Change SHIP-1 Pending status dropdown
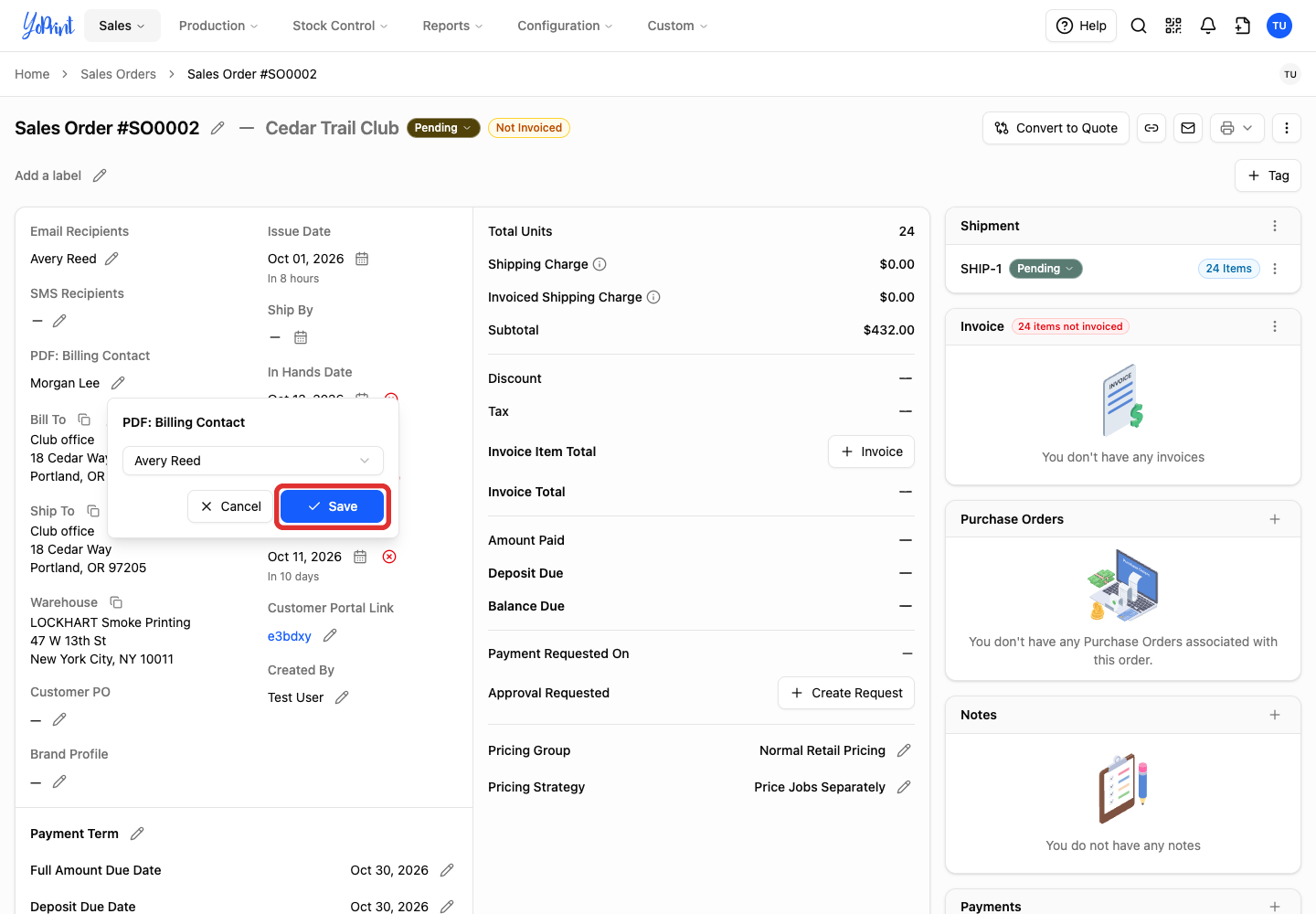This screenshot has height=914, width=1316. pos(1045,269)
